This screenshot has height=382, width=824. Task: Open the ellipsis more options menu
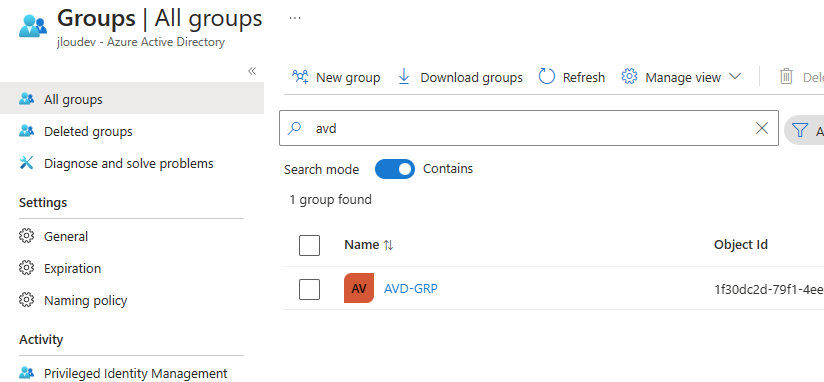point(295,18)
